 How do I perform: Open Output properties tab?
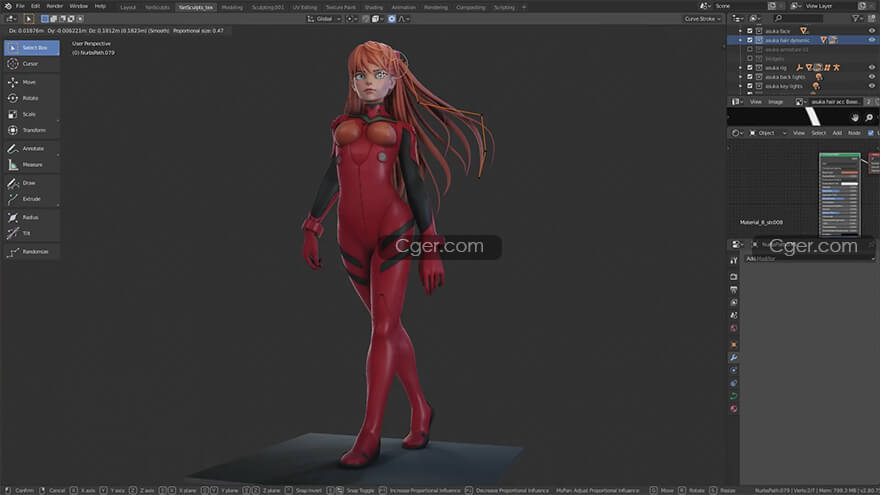point(734,290)
